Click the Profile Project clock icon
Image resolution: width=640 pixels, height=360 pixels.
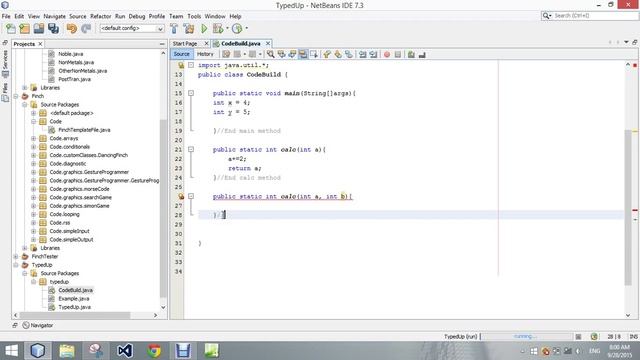click(237, 29)
